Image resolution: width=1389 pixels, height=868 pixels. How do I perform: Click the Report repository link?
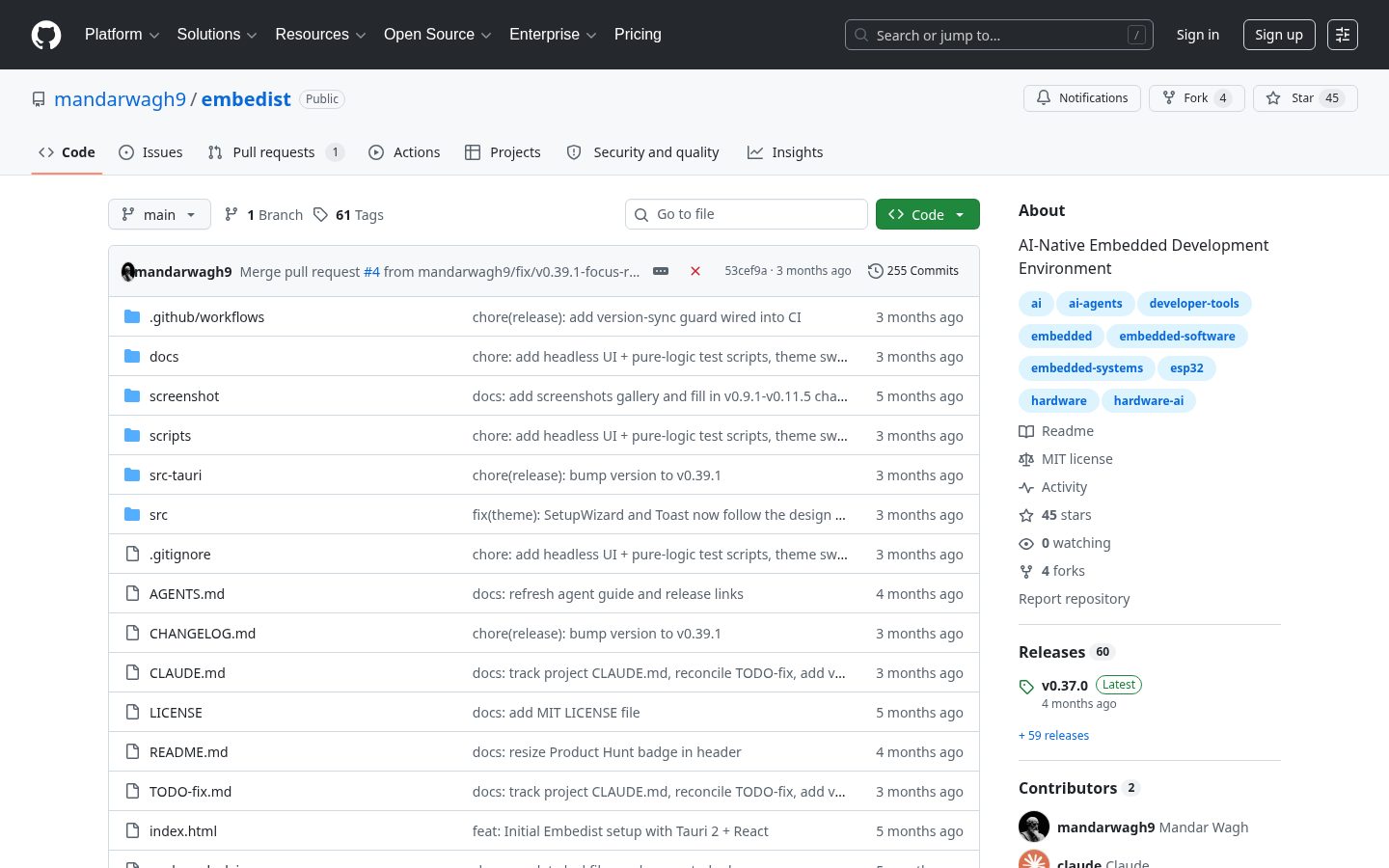click(x=1074, y=599)
